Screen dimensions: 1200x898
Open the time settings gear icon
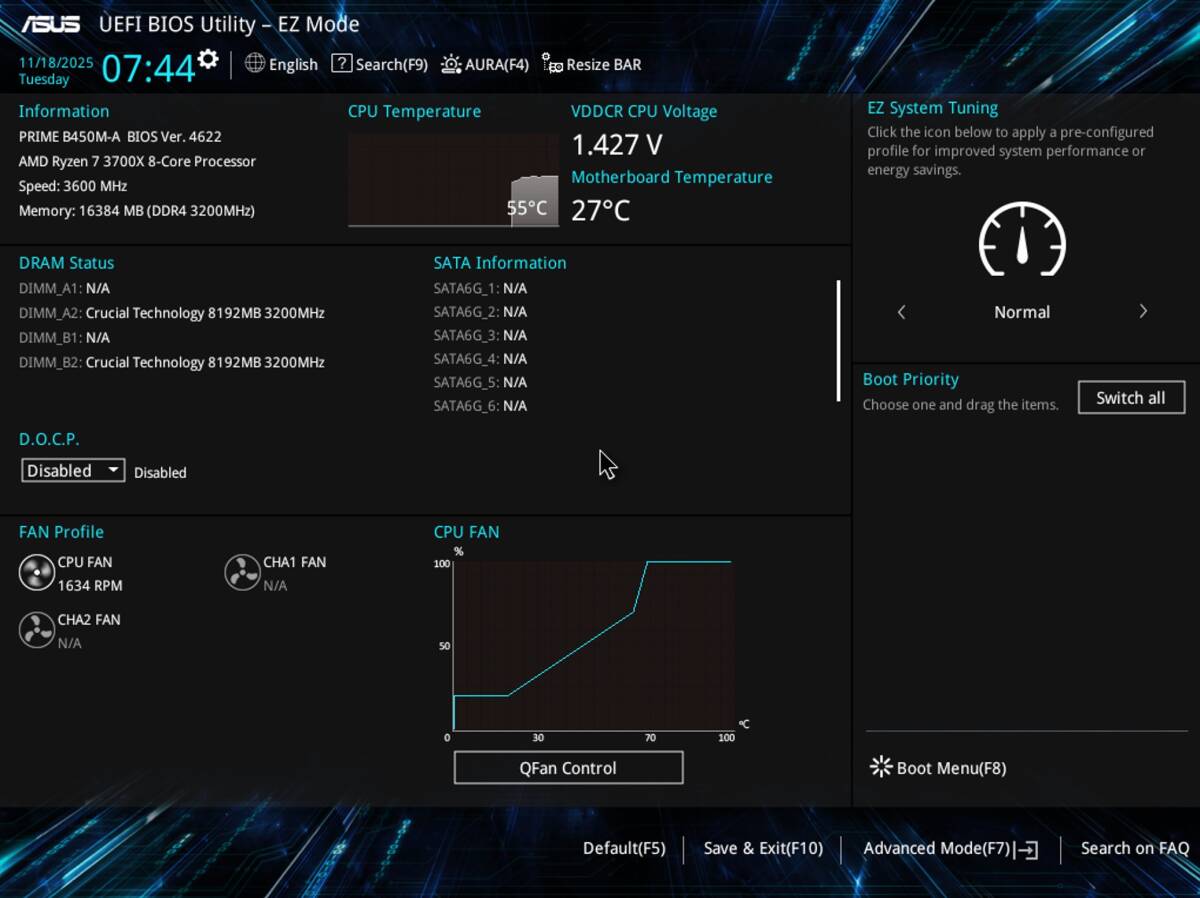207,59
